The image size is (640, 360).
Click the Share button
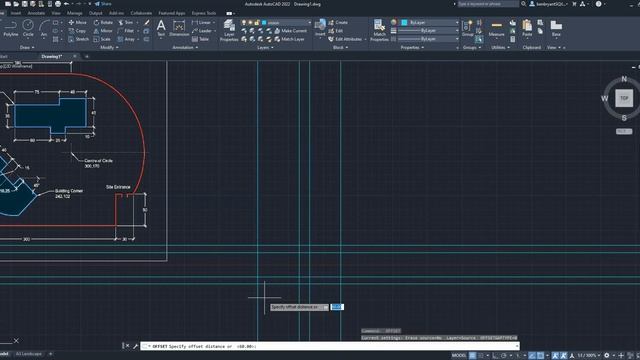pyautogui.click(x=103, y=4)
